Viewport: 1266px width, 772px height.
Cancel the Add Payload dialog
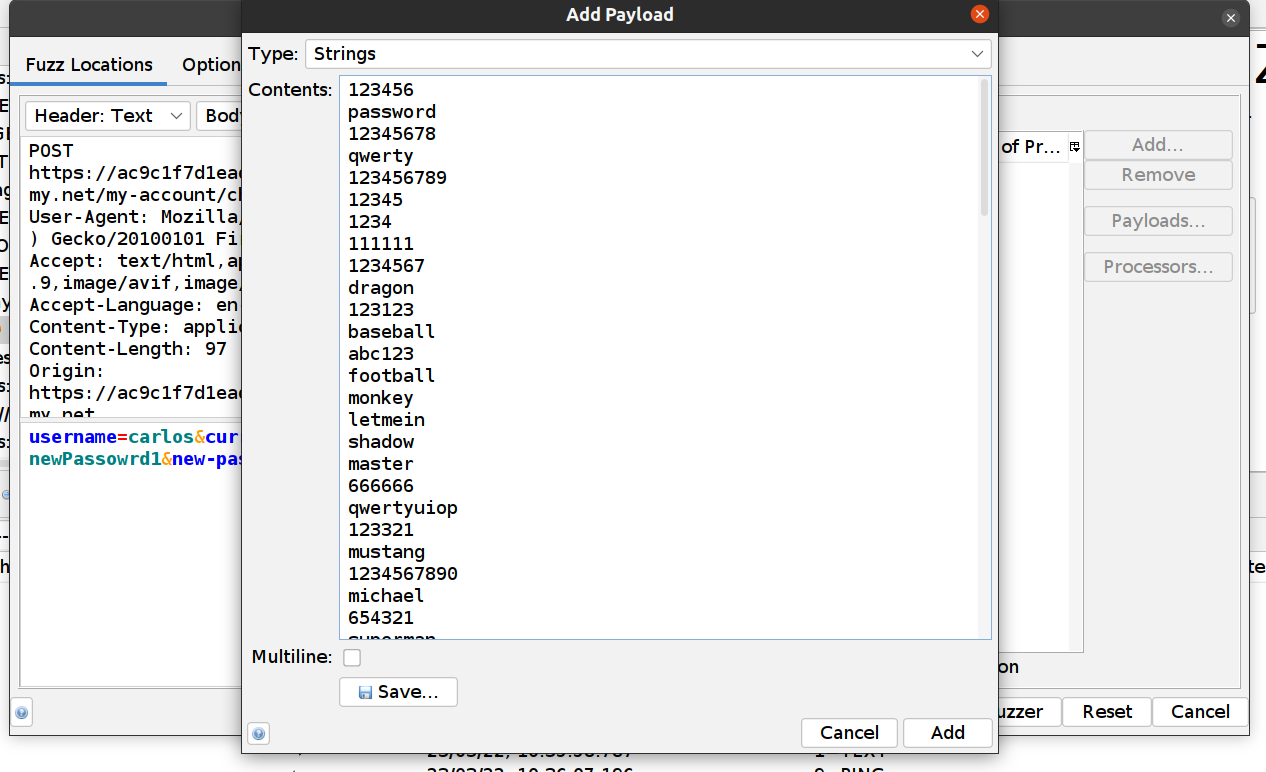click(x=849, y=733)
